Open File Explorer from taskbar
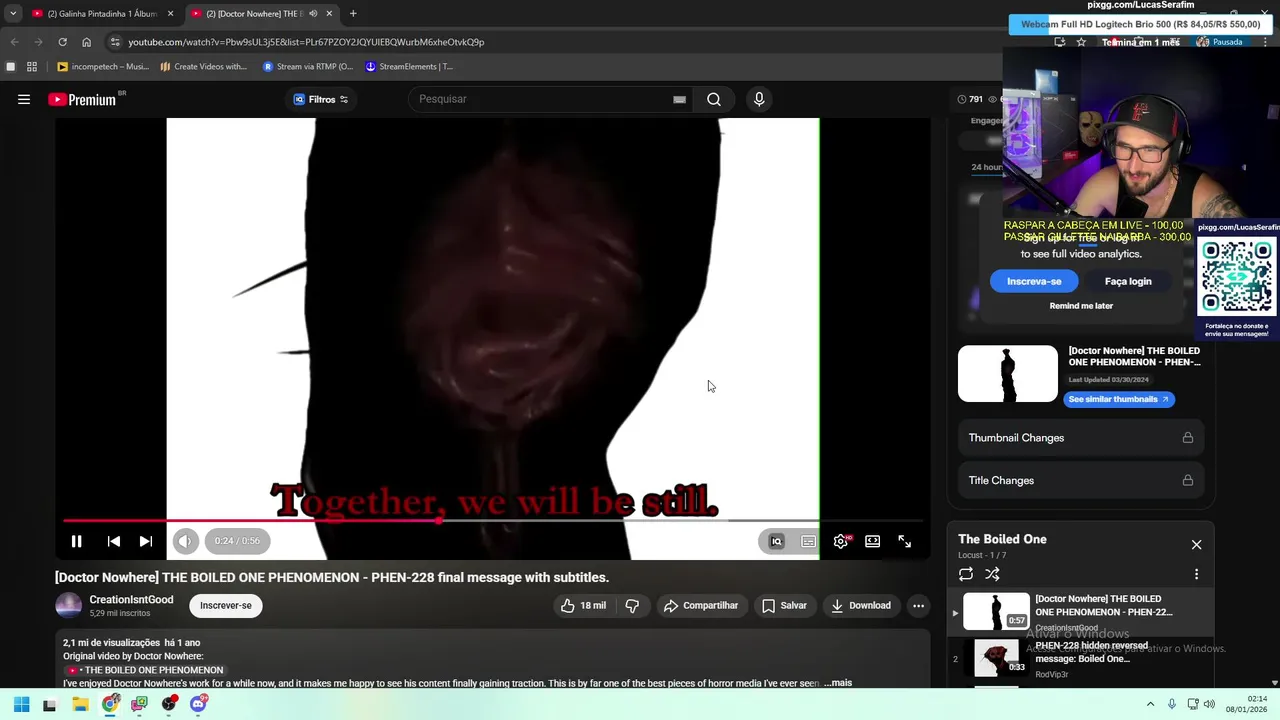 pos(79,704)
